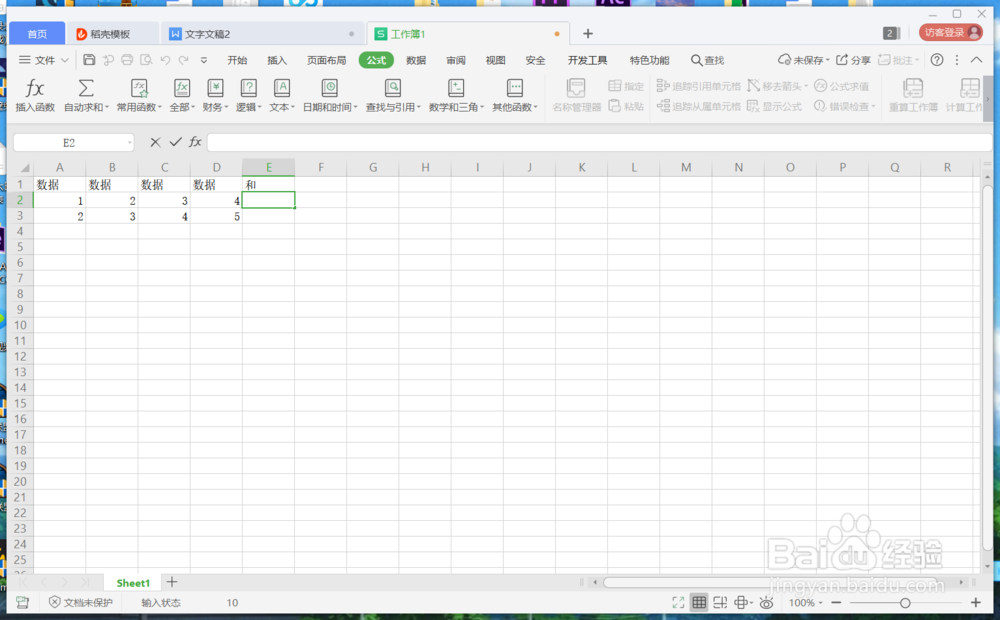
Task: Toggle eye protection mode in status bar
Action: tap(767, 603)
